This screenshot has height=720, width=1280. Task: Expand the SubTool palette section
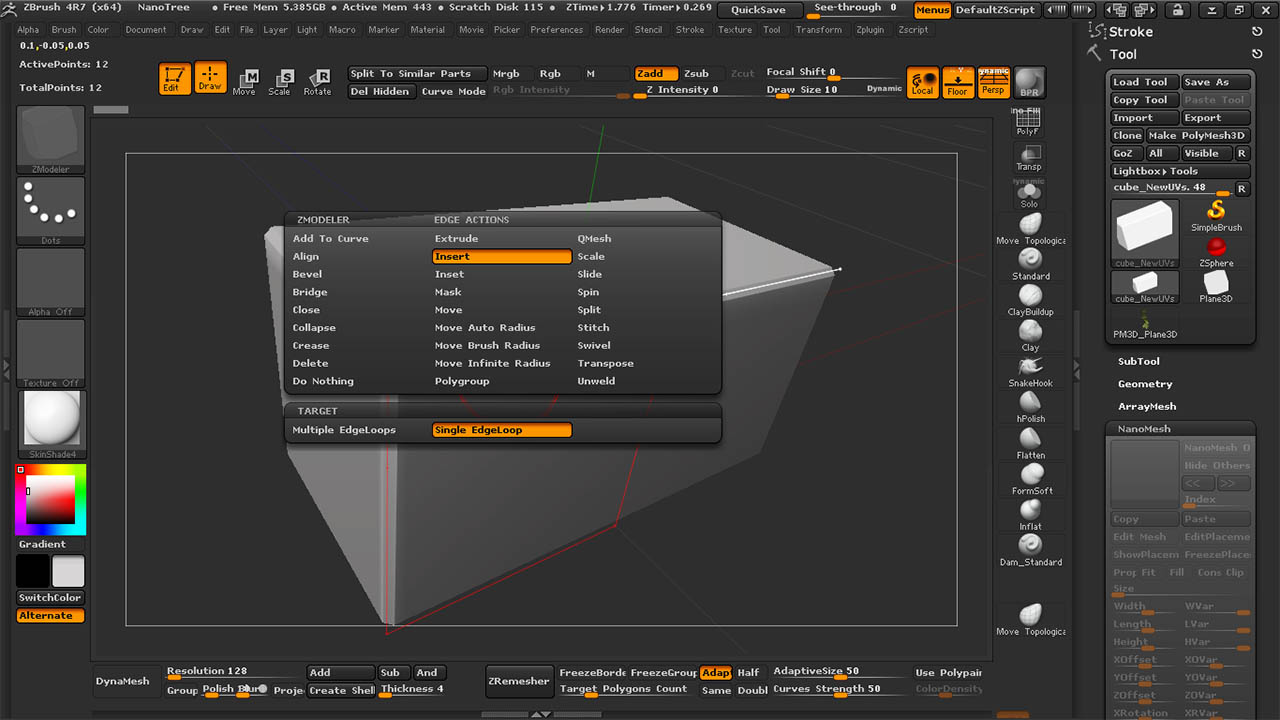[x=1138, y=361]
